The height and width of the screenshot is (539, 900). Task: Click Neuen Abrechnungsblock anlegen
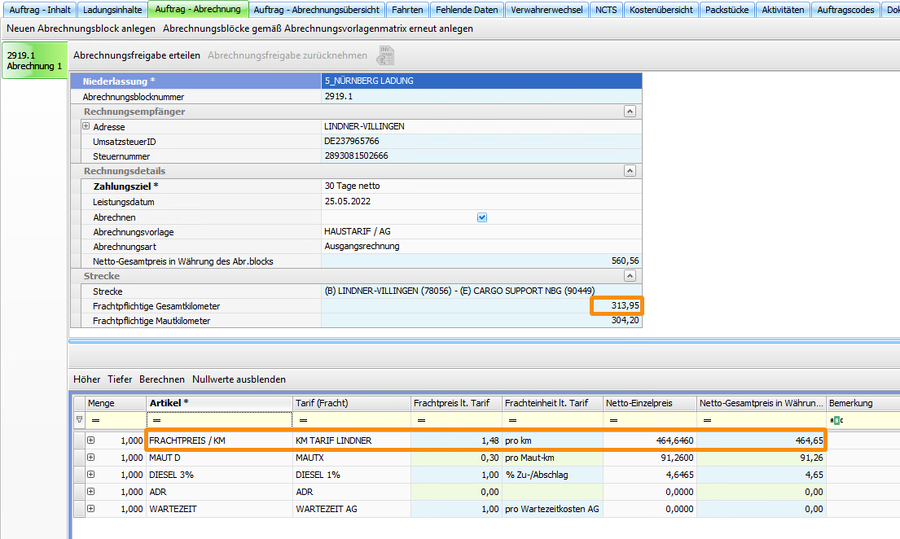(81, 29)
